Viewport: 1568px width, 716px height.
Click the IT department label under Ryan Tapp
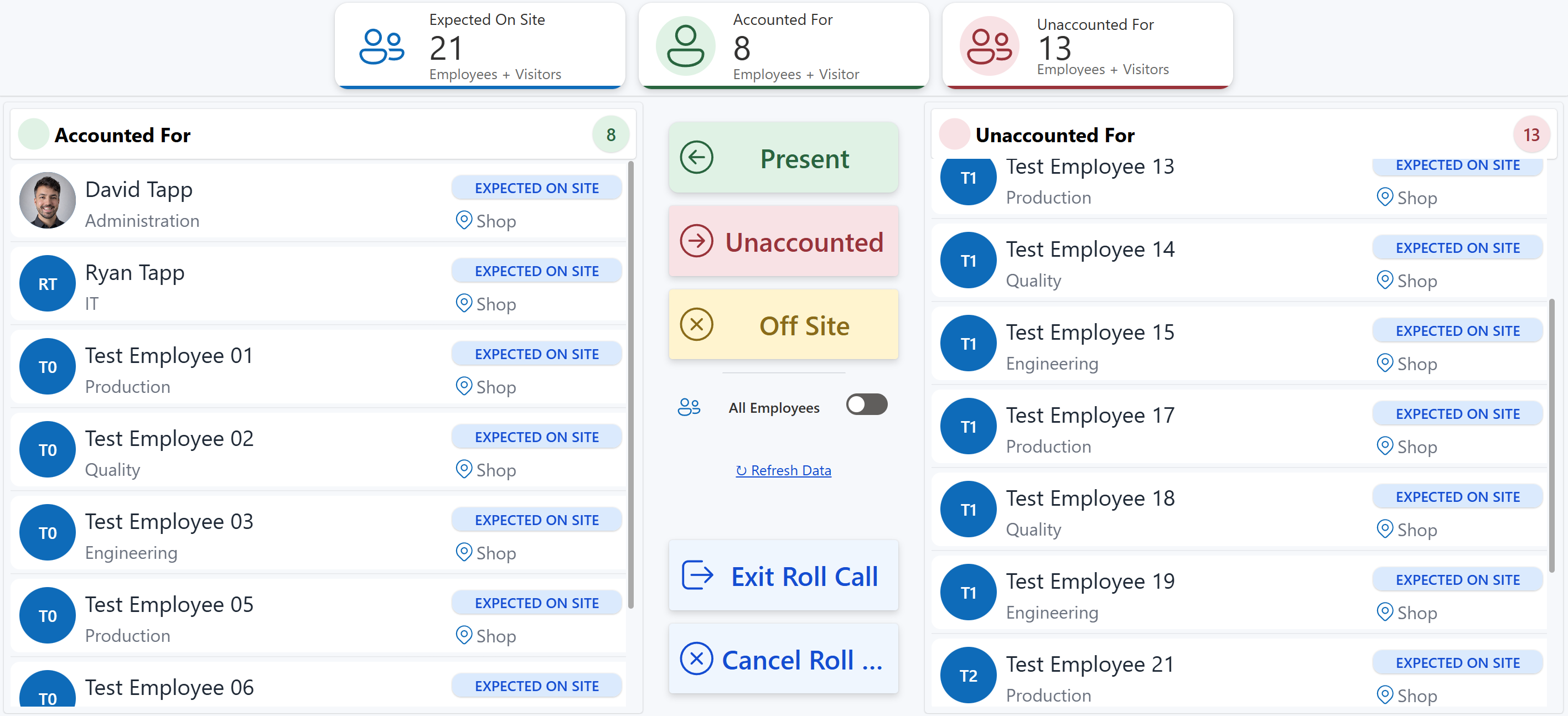click(91, 304)
